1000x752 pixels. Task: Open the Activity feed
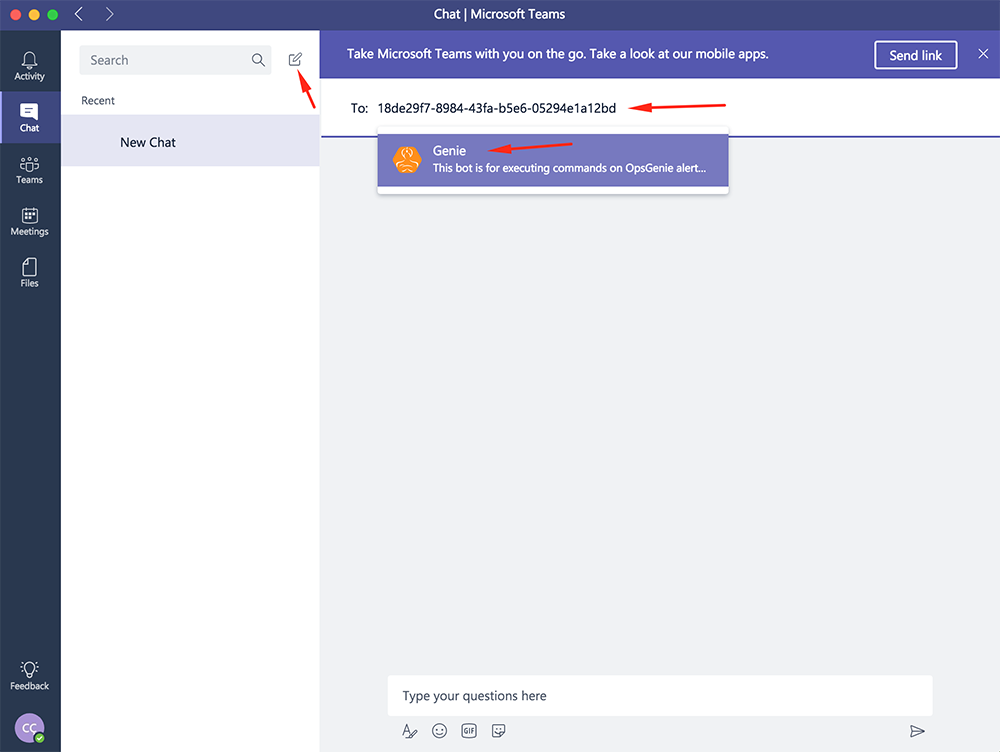(29, 66)
